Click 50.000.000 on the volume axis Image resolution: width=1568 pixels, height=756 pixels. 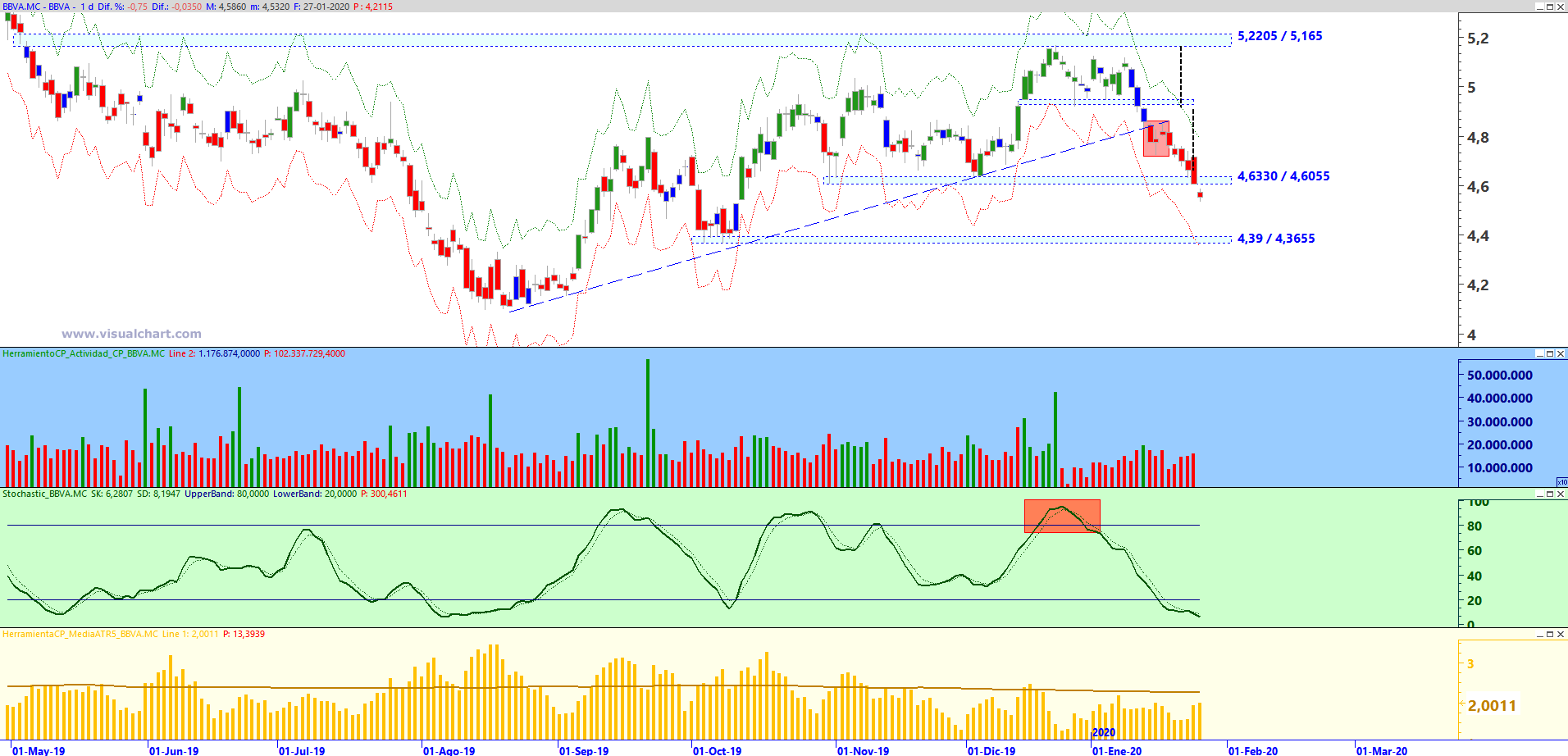click(1500, 376)
